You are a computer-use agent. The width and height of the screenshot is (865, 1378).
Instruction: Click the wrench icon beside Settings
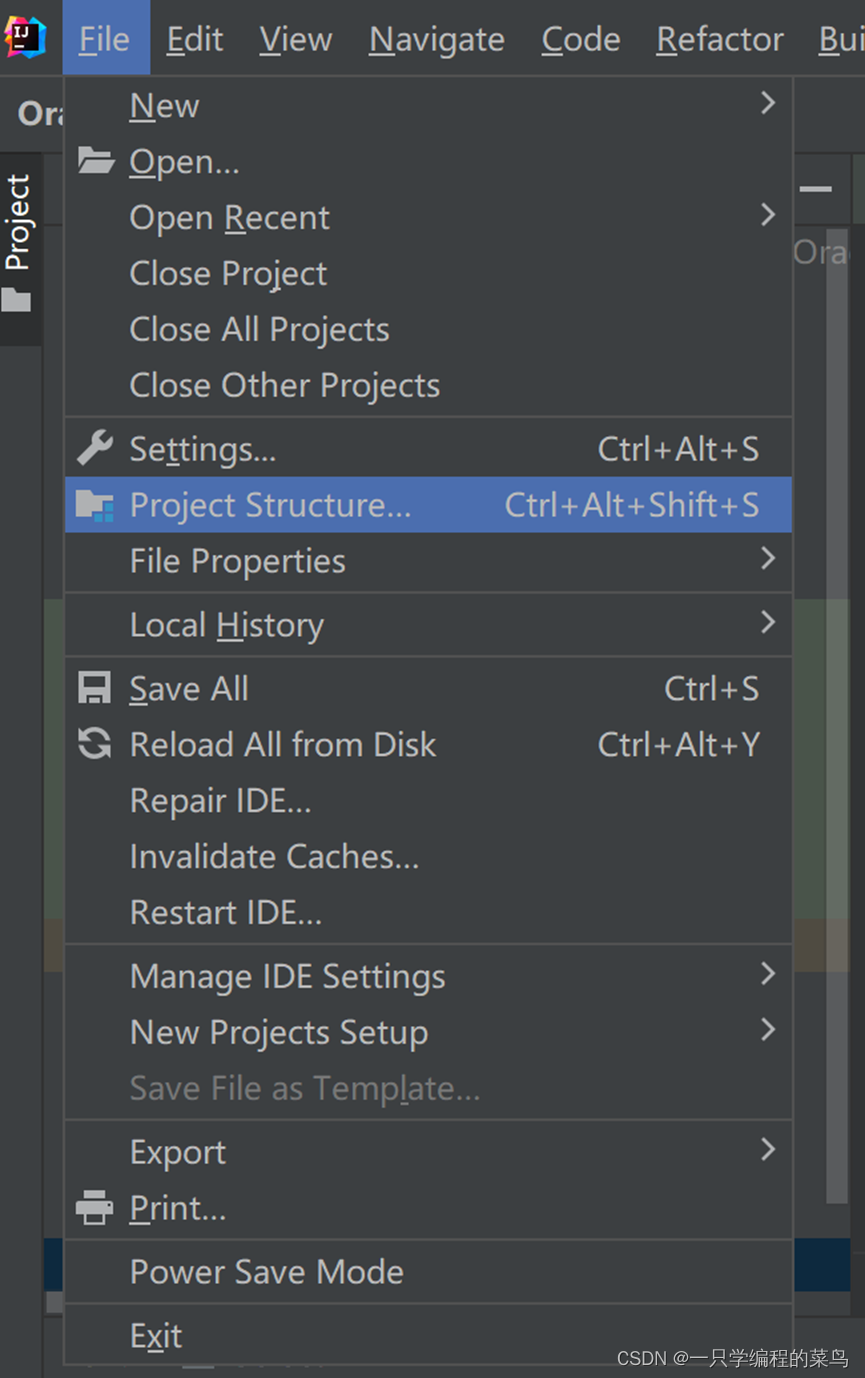[95, 449]
